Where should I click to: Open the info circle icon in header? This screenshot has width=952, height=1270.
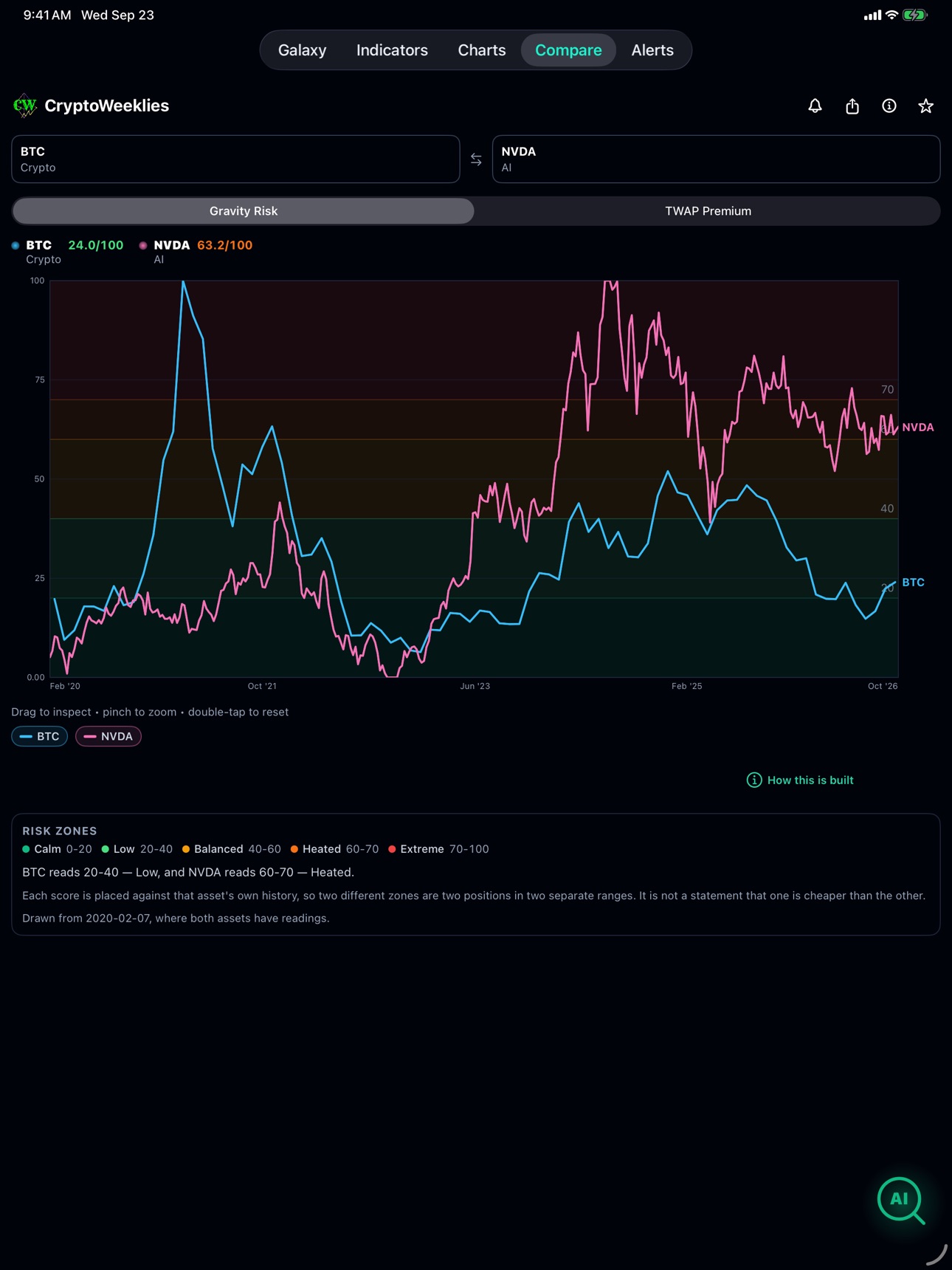pos(889,106)
